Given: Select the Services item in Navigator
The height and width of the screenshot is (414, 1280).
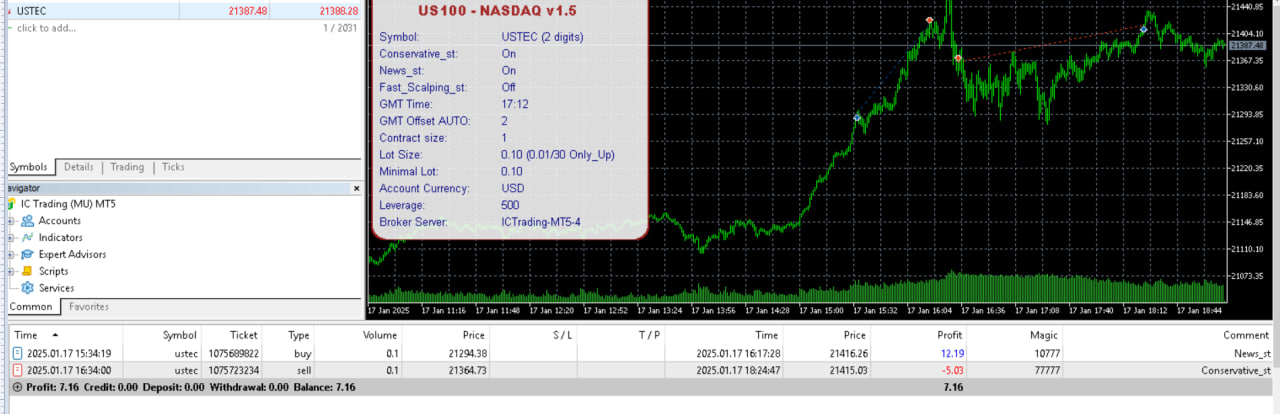Looking at the screenshot, I should (56, 288).
